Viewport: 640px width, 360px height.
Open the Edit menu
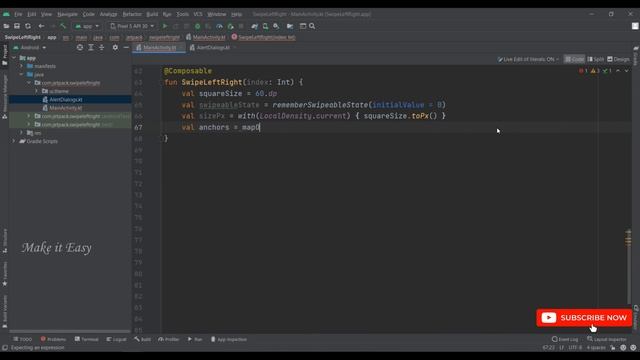click(31, 14)
